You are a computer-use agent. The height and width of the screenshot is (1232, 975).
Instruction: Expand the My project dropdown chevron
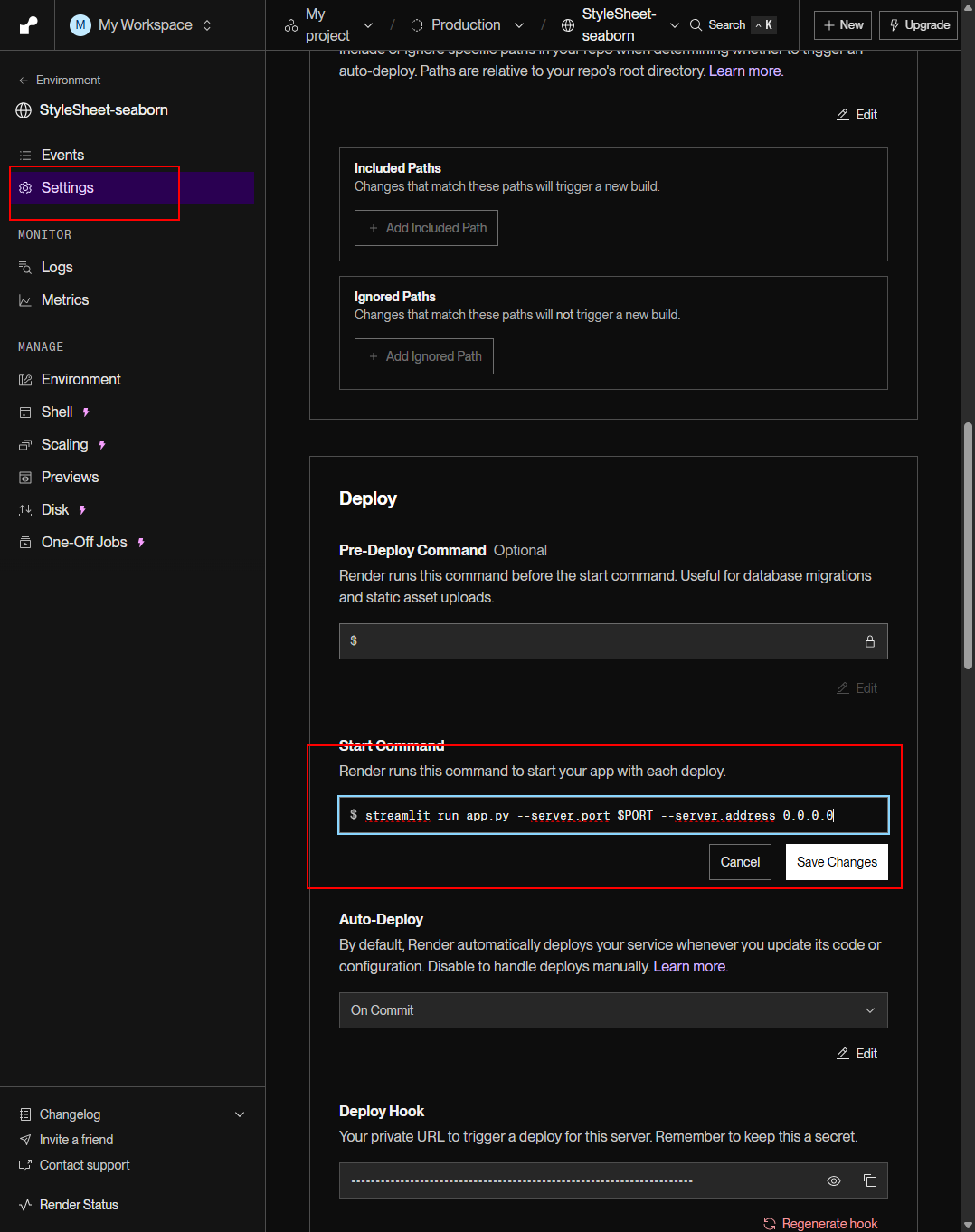coord(368,25)
